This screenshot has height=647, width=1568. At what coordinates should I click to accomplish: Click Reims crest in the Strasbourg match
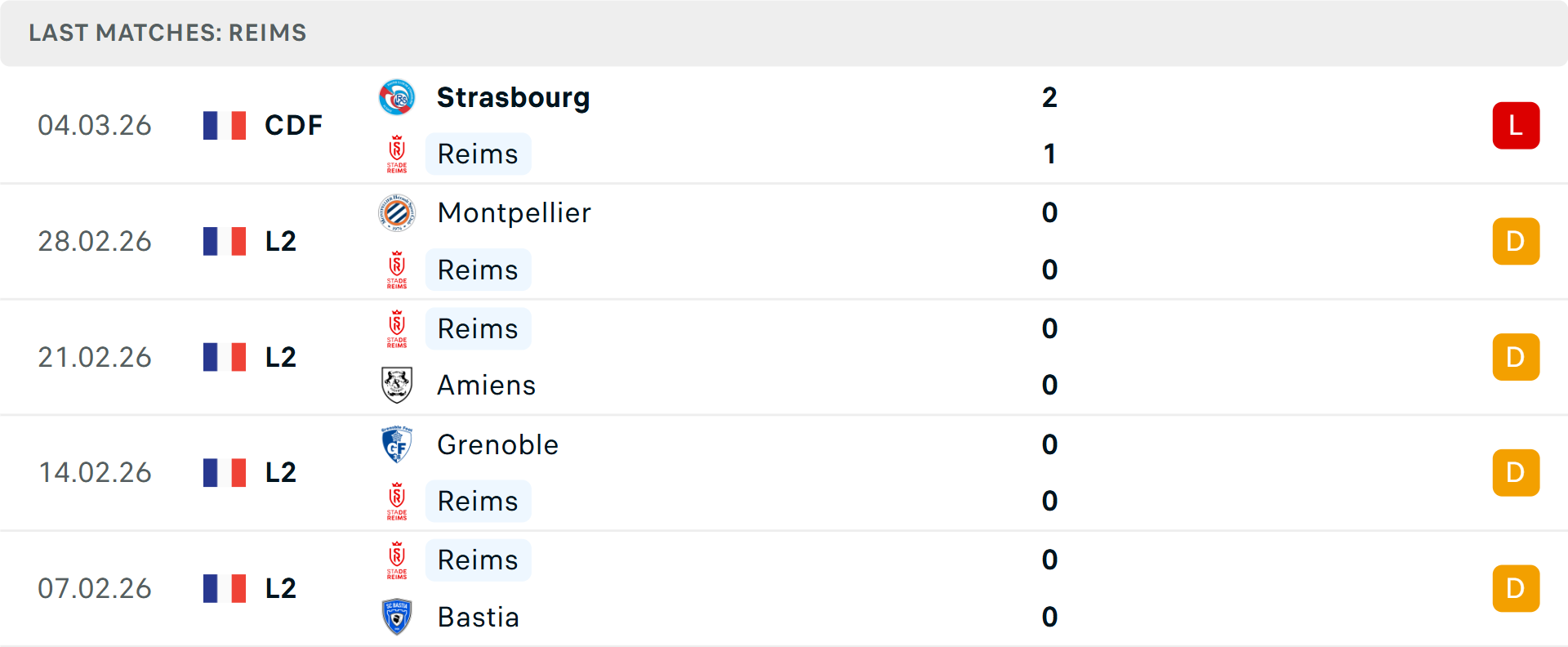click(x=397, y=154)
